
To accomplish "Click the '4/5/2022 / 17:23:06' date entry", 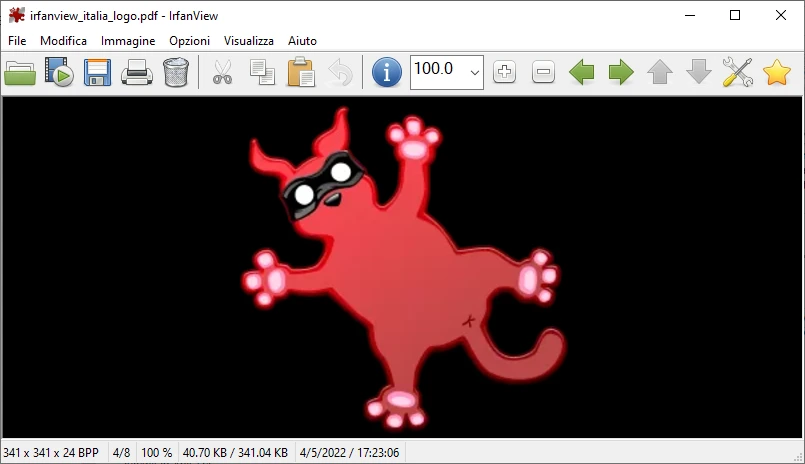I will pos(349,453).
